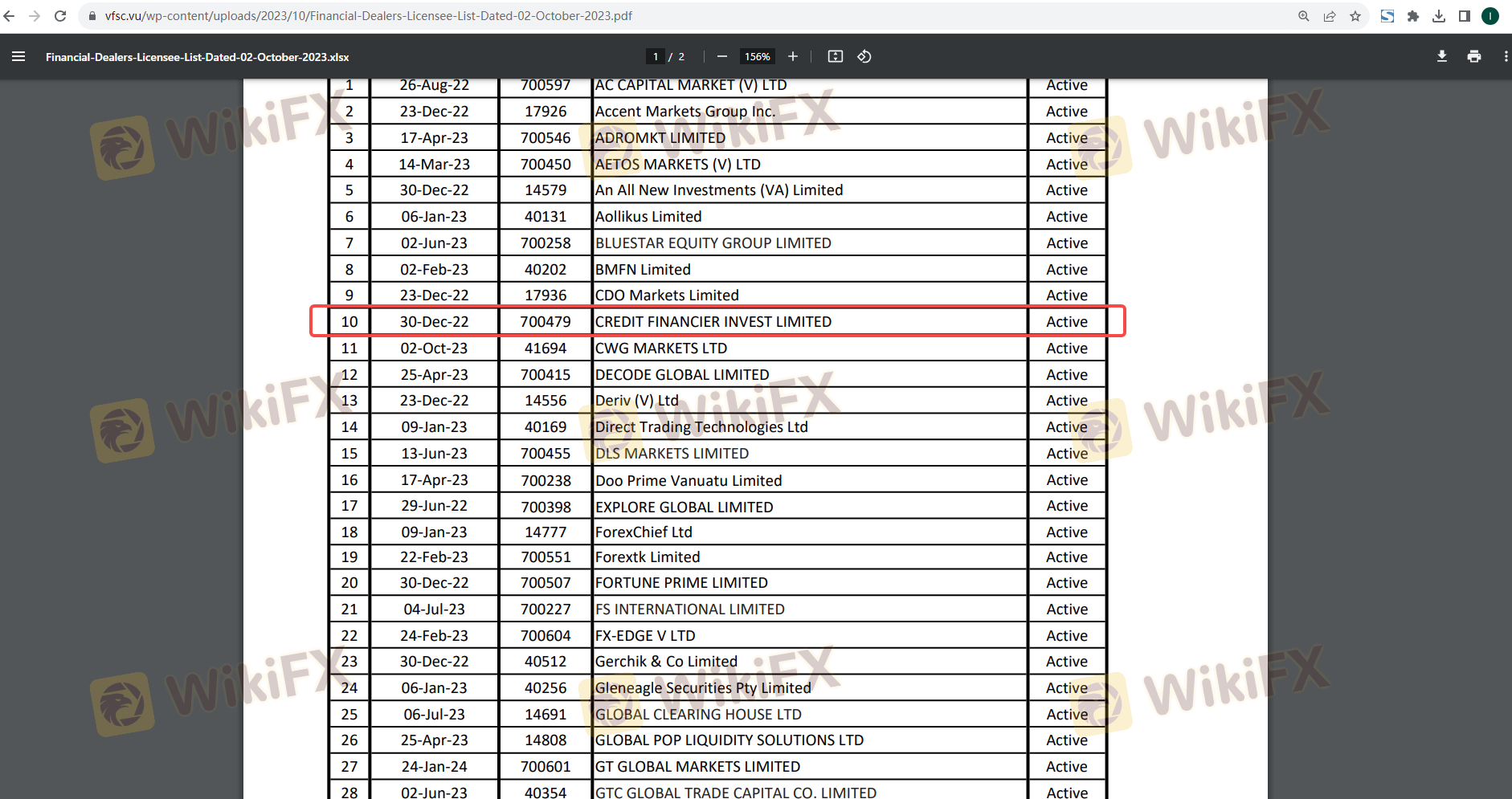Click the 156% zoom level field
Image resolution: width=1512 pixels, height=799 pixels.
757,56
